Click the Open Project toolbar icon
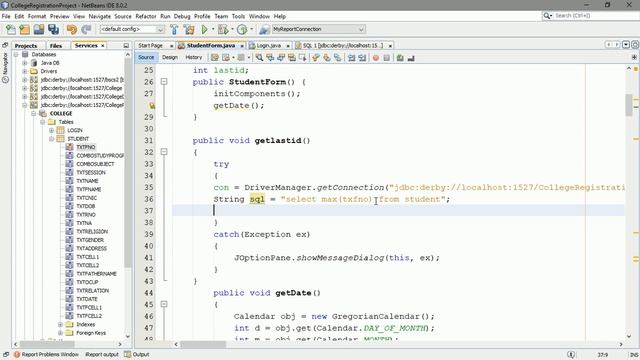Image resolution: width=640 pixels, height=360 pixels. 39,29
